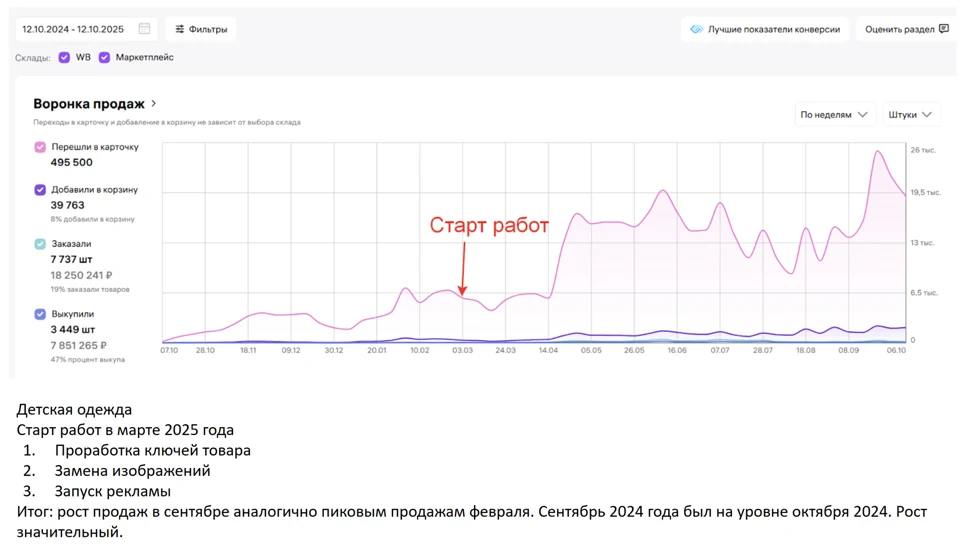Toggle the Выкупили series checkbox

pyautogui.click(x=40, y=314)
